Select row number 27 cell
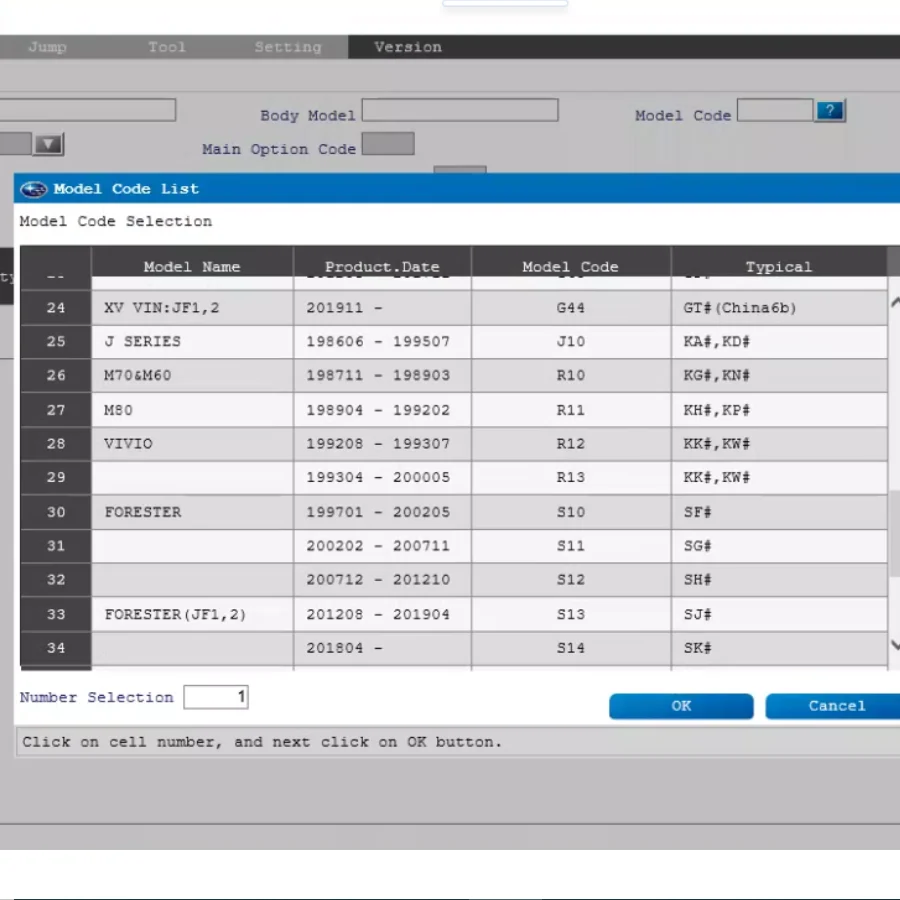The width and height of the screenshot is (900, 900). (x=56, y=410)
